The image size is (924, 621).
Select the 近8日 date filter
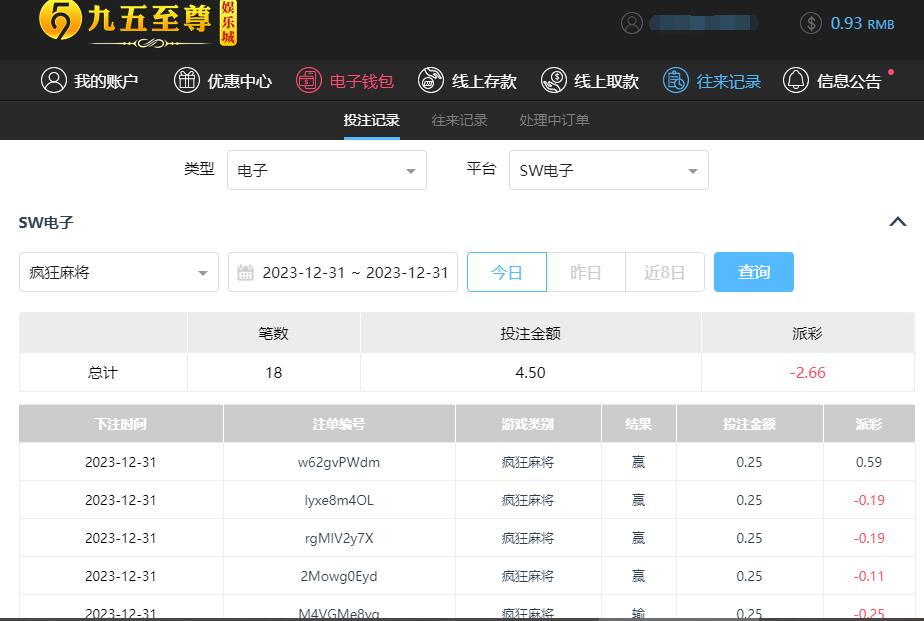tap(665, 272)
